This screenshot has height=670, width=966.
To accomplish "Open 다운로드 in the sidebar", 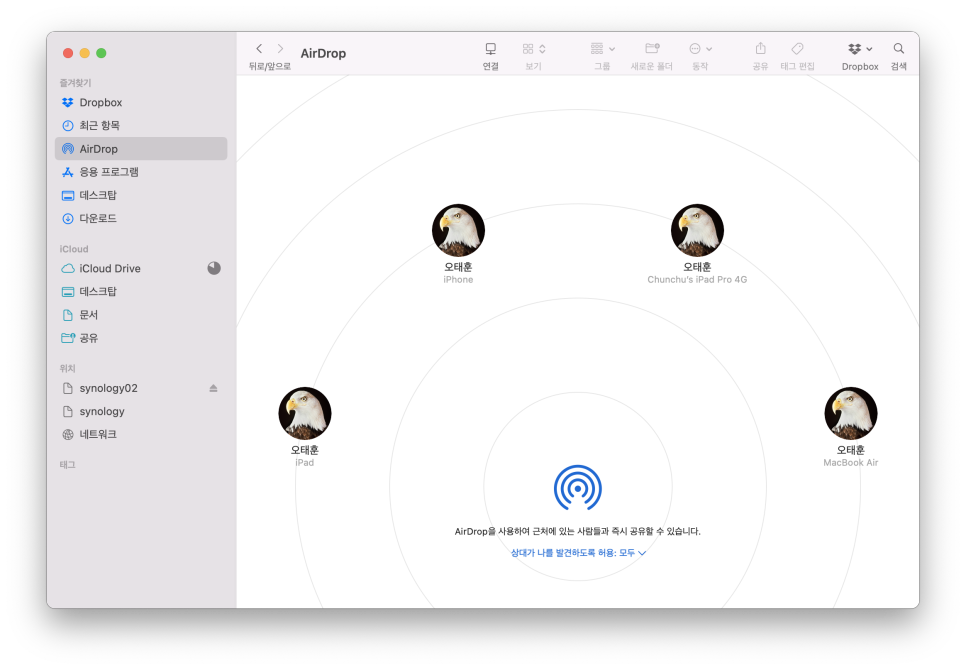I will pos(141,218).
